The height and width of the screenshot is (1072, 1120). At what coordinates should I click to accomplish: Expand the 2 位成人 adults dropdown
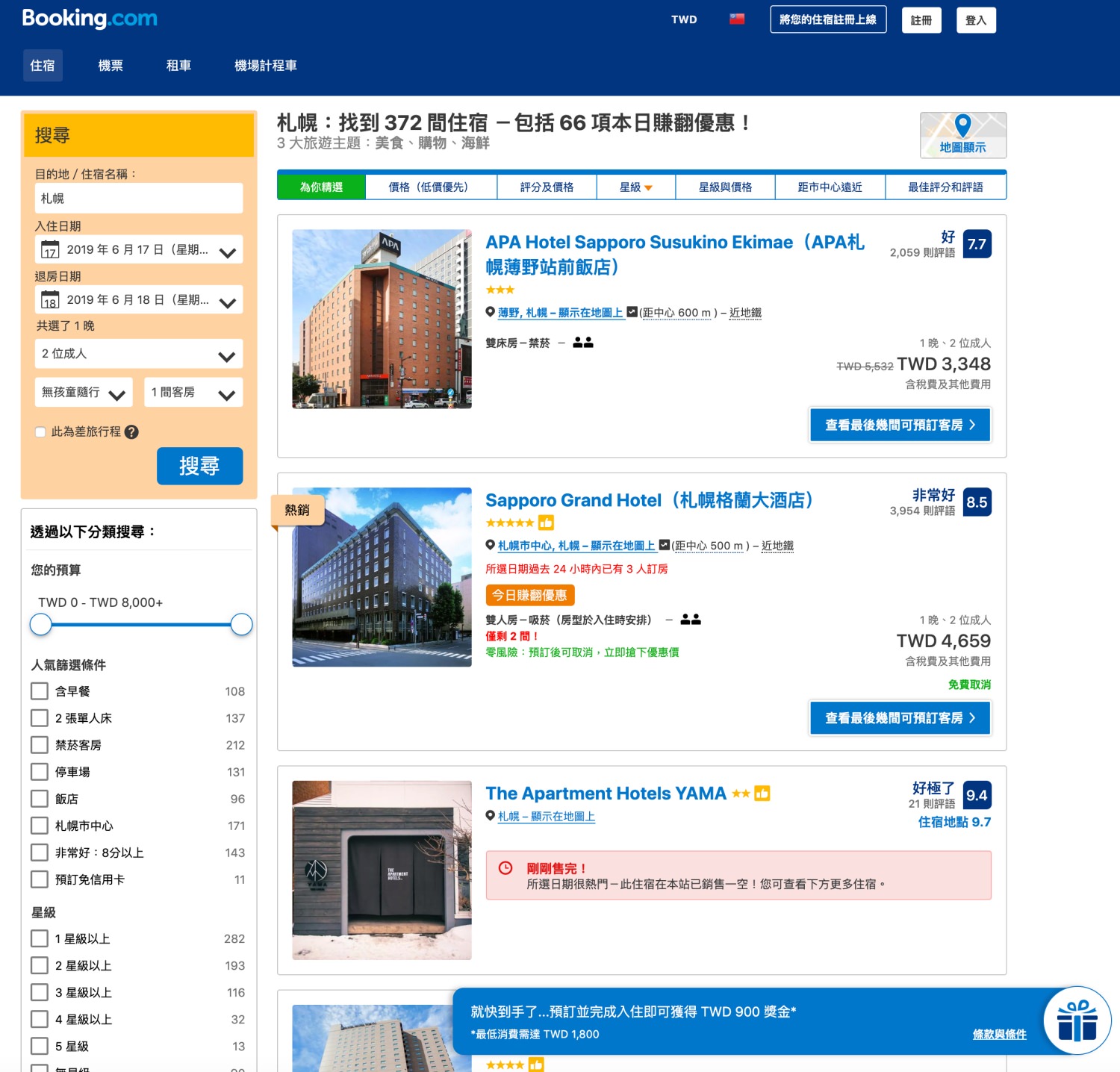pyautogui.click(x=139, y=354)
